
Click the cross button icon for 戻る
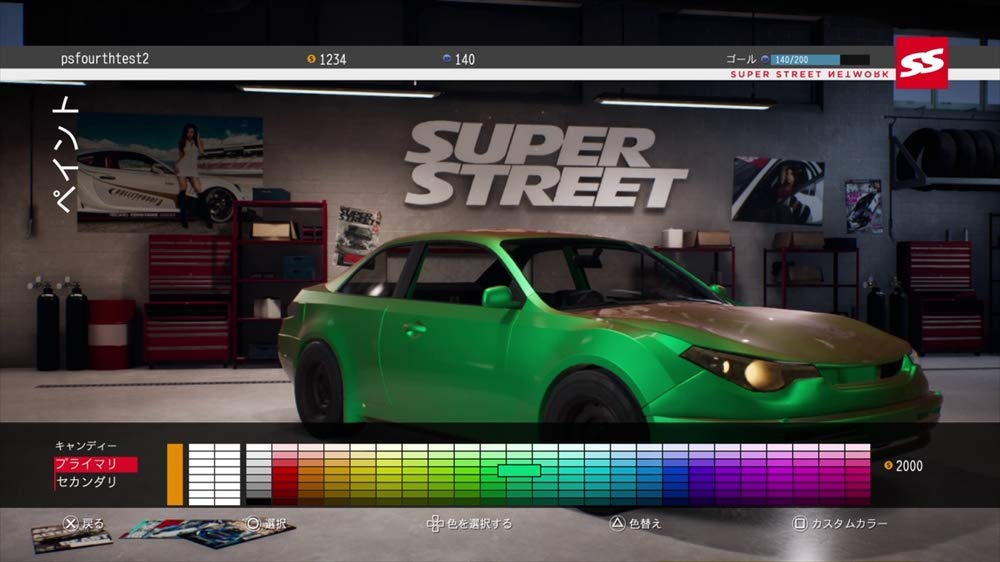point(70,523)
